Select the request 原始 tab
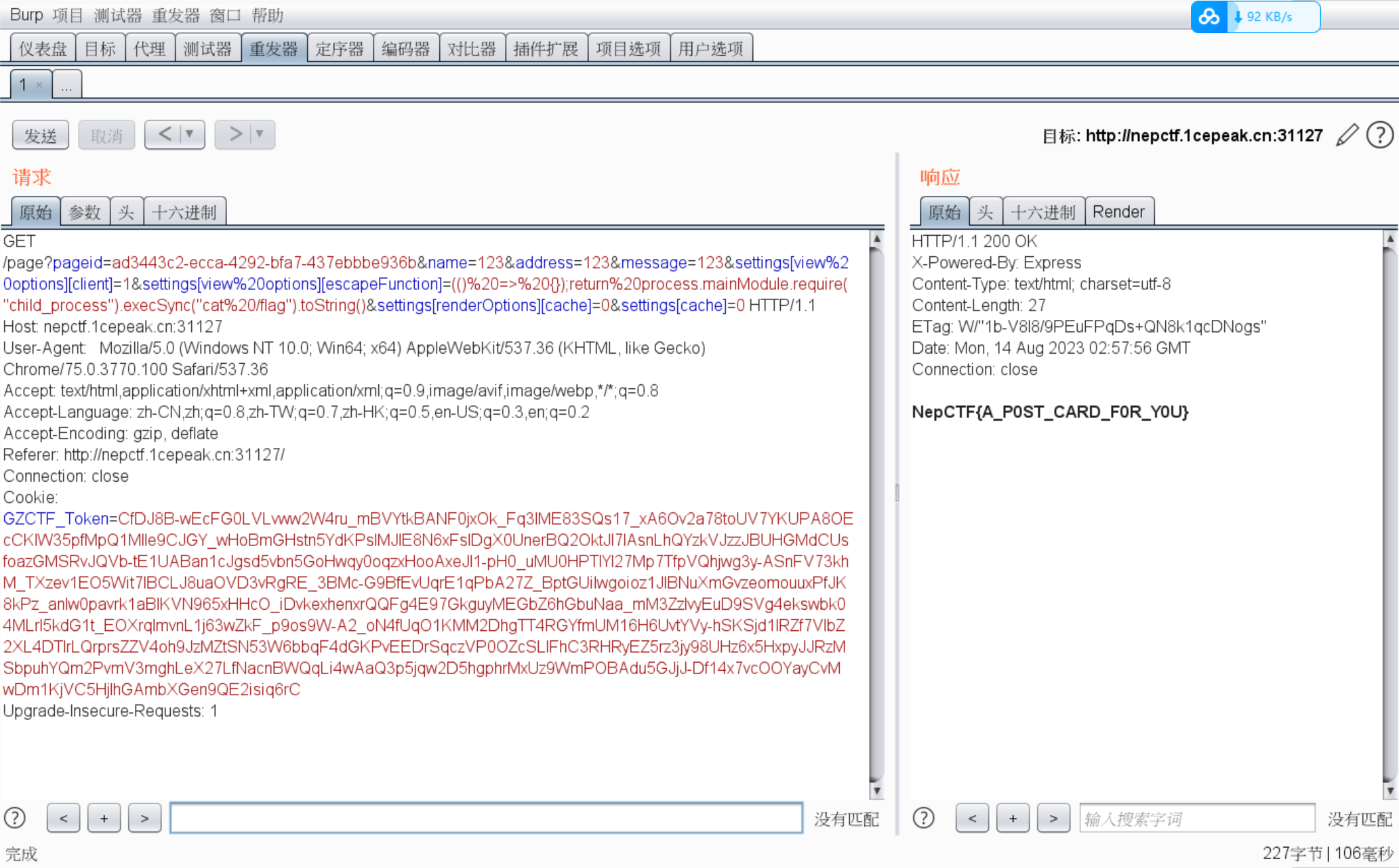Image resolution: width=1399 pixels, height=868 pixels. pyautogui.click(x=35, y=212)
